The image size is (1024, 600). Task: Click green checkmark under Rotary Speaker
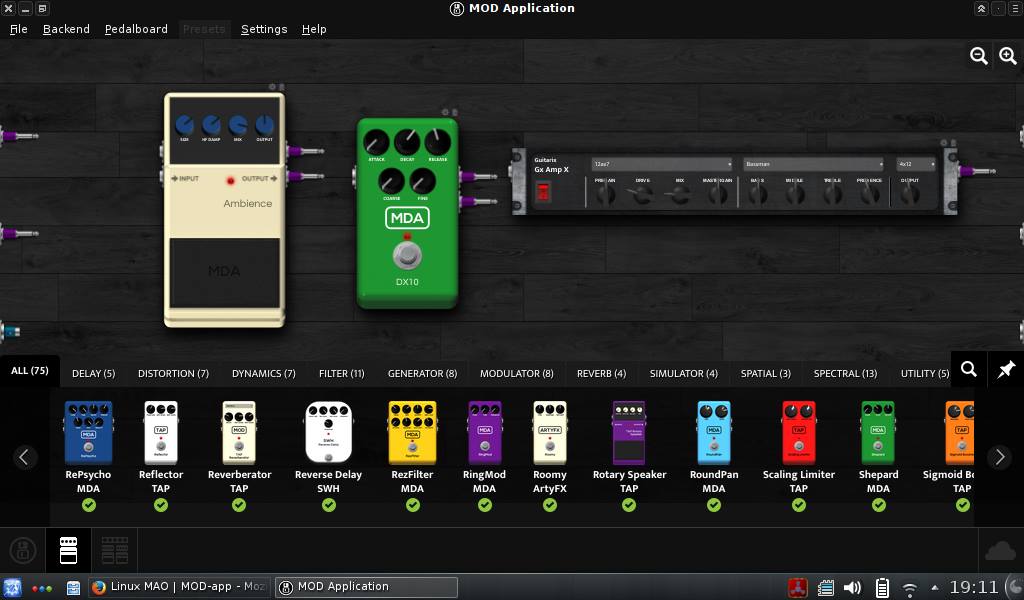[629, 505]
